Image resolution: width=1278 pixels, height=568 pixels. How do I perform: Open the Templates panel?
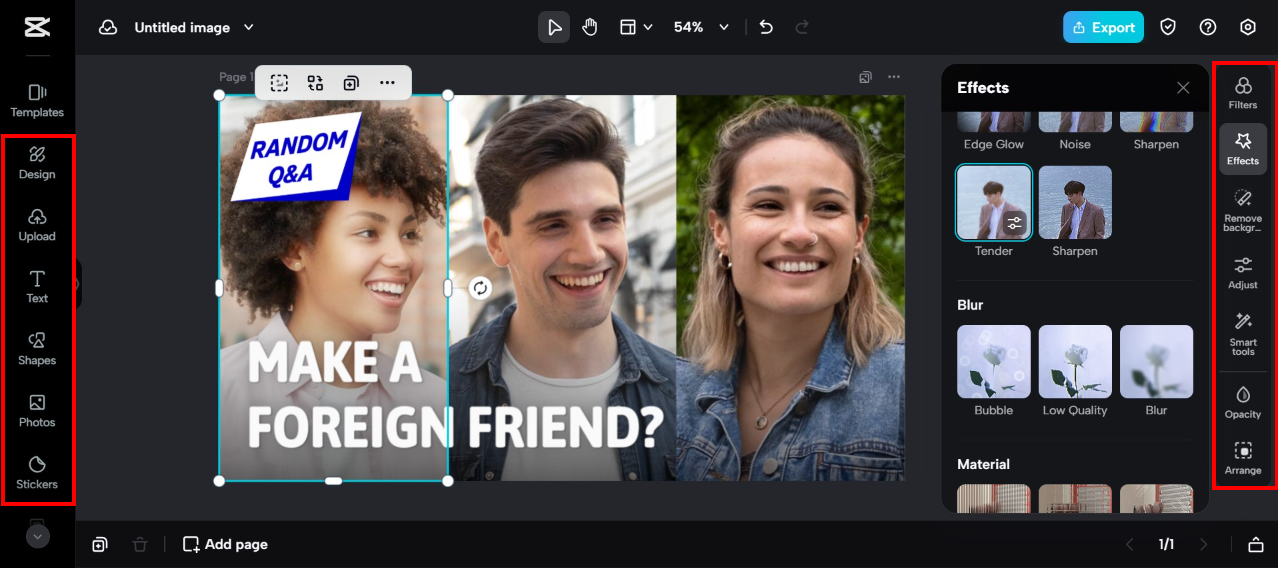pos(37,100)
